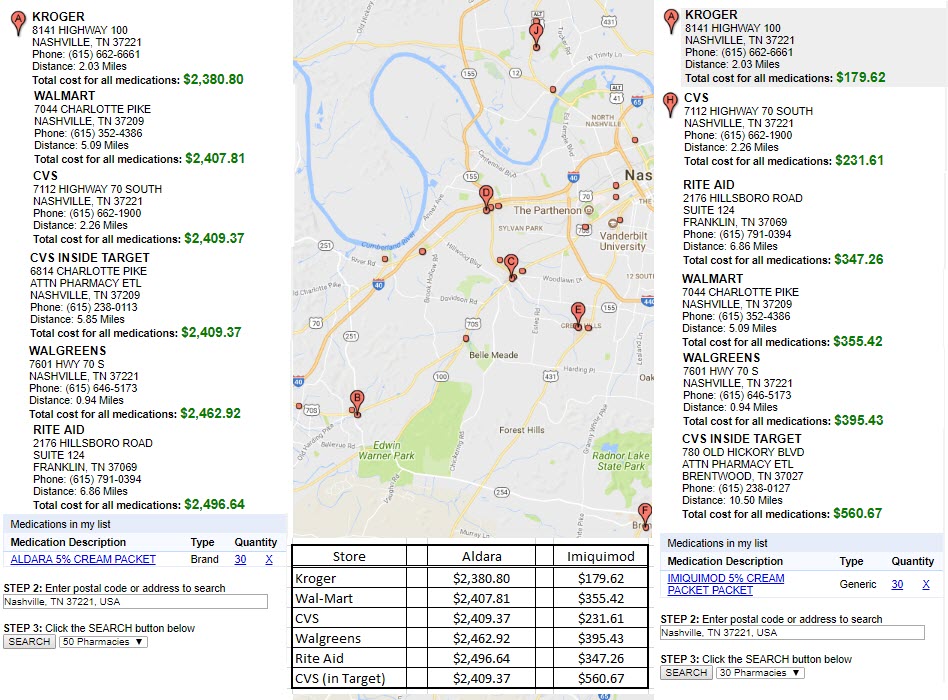
Task: Click the "Radnor Lake State Park" label on the map
Action: (x=620, y=461)
